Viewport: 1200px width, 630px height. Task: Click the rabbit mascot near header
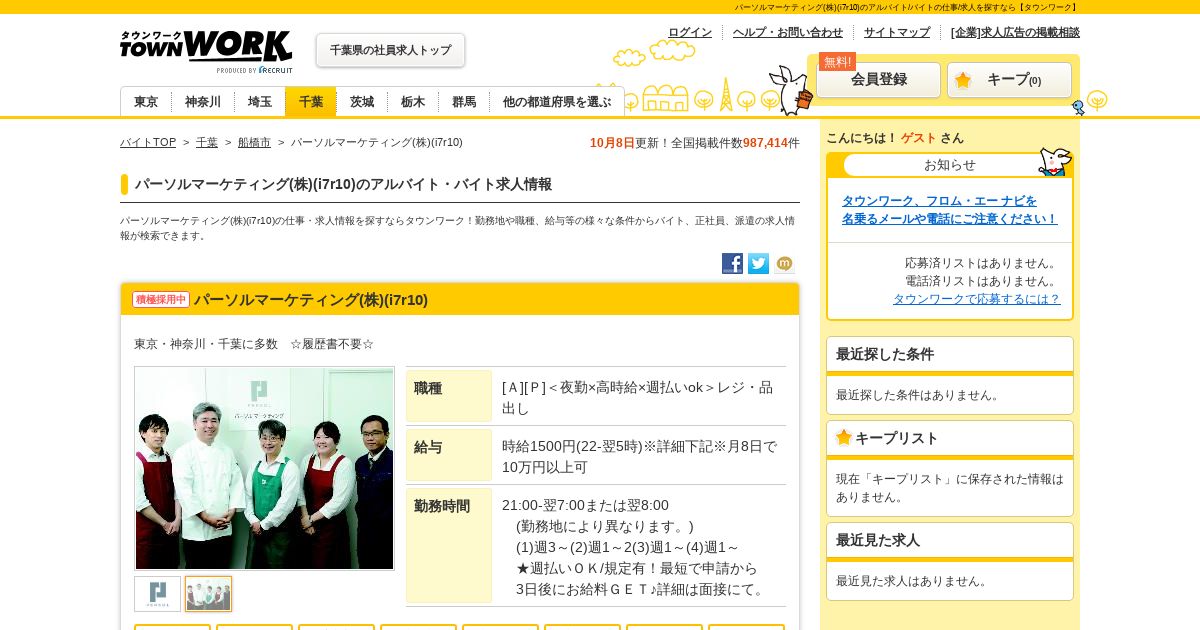[791, 90]
